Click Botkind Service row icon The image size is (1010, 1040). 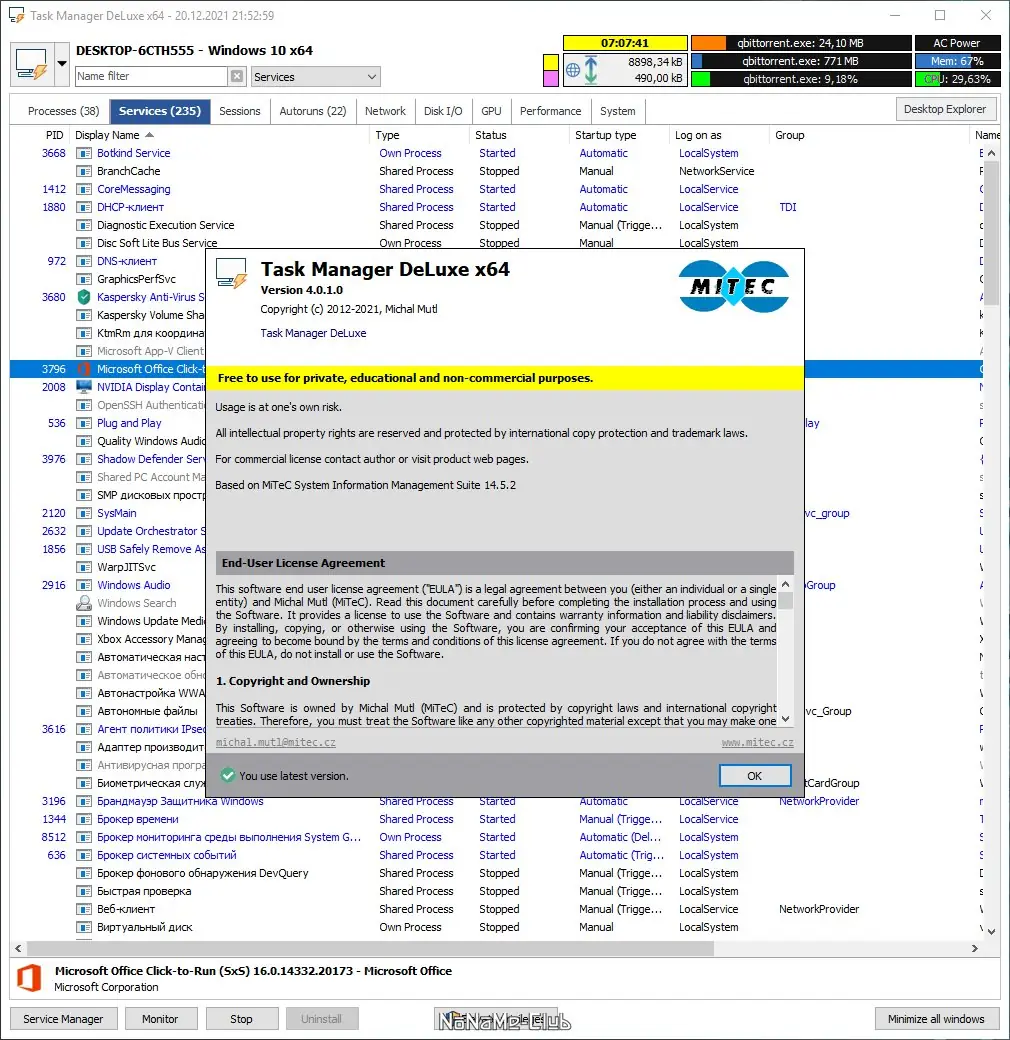[84, 153]
